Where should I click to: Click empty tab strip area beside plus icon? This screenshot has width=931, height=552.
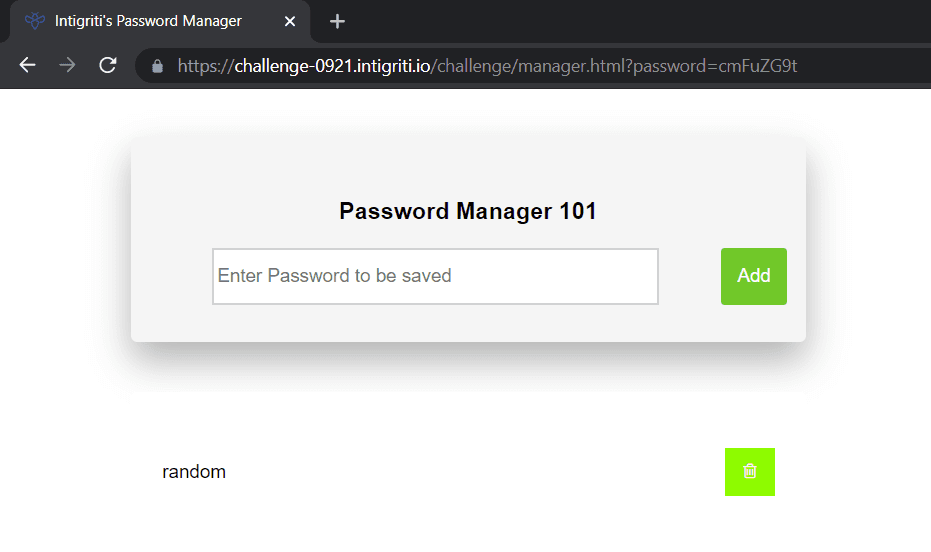[594, 21]
